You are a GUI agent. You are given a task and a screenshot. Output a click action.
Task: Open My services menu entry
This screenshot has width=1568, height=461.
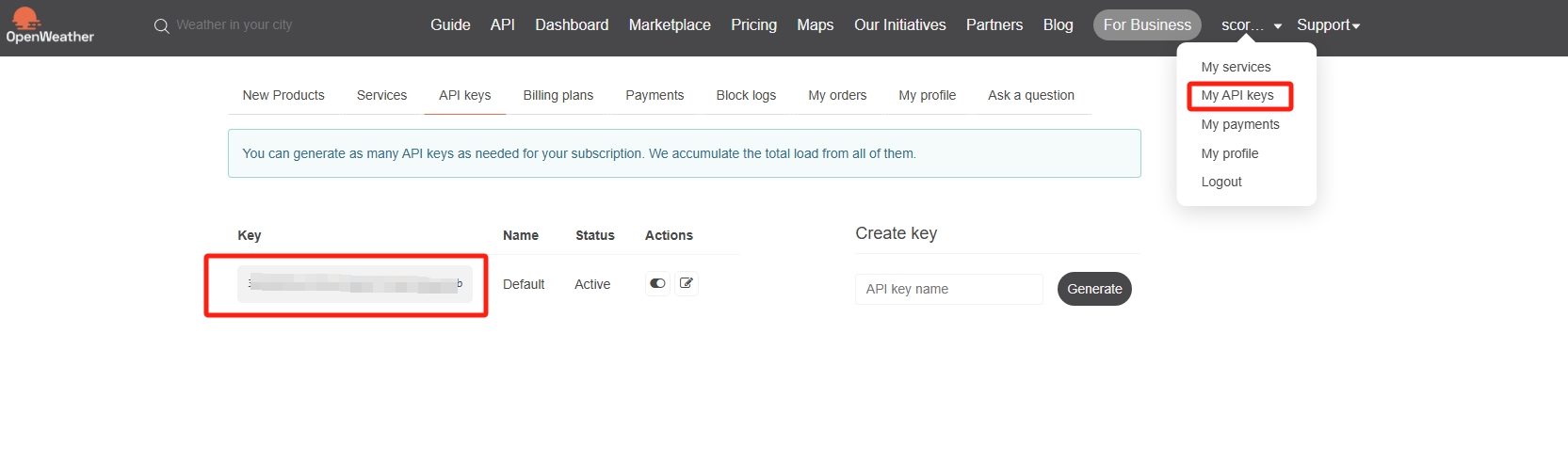point(1236,67)
